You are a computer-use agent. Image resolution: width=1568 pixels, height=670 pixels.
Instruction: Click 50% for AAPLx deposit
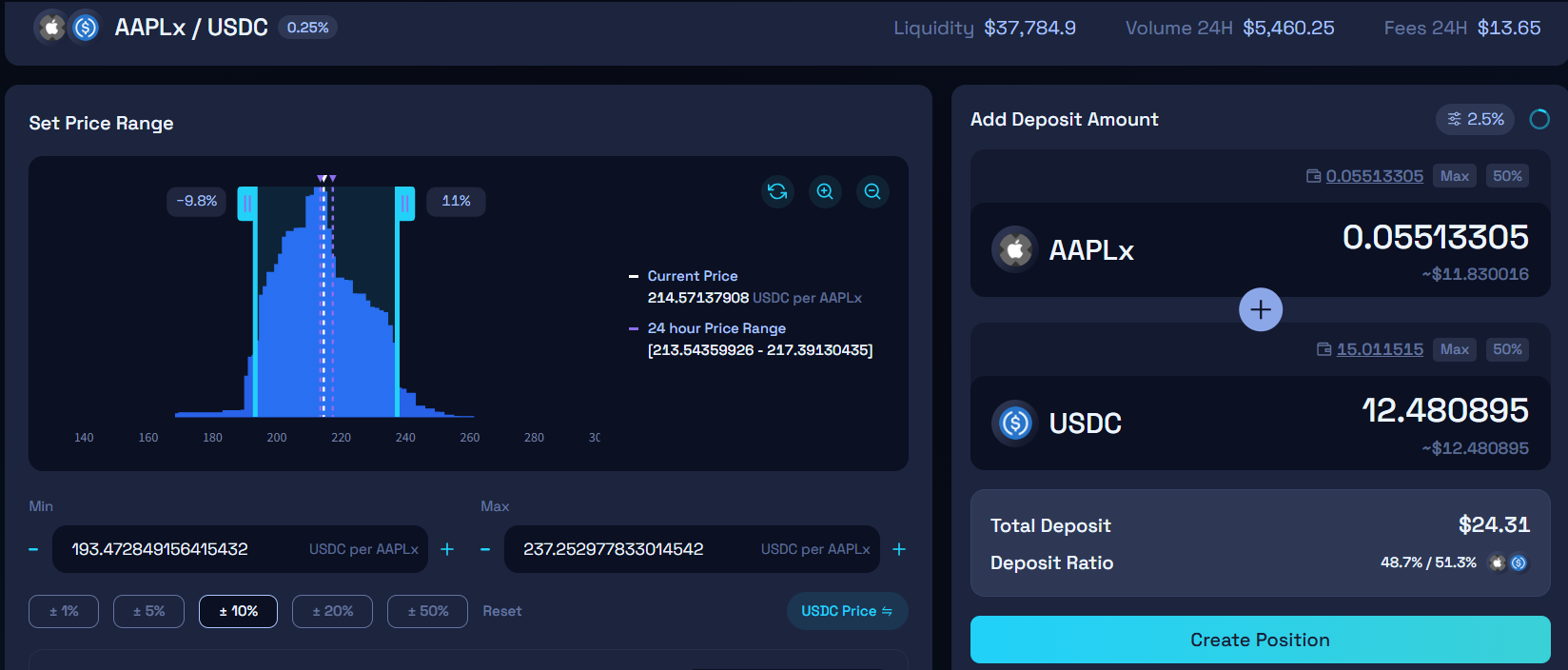1507,176
